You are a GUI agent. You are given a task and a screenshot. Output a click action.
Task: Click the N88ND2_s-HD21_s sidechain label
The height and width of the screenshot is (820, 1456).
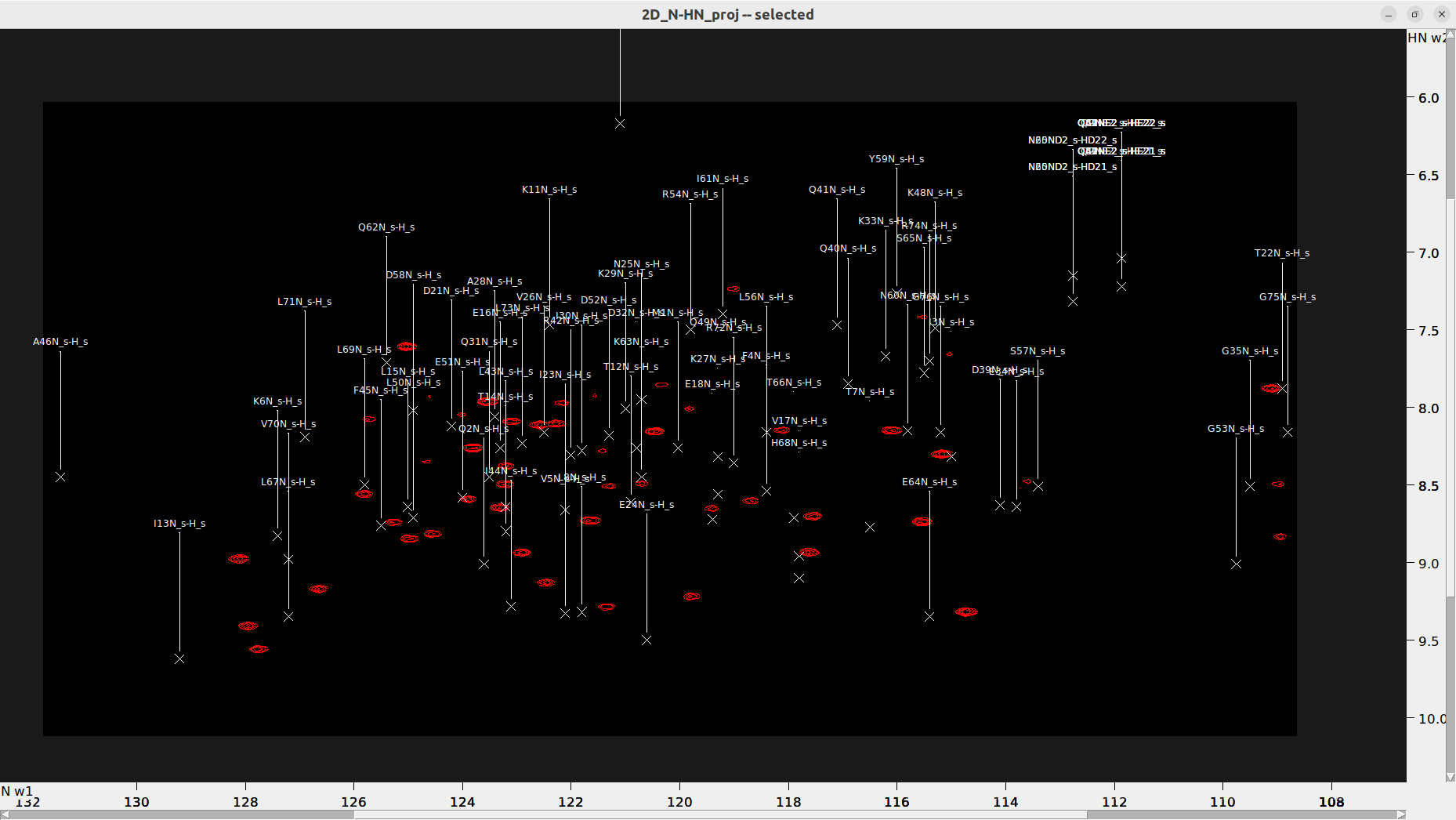tap(1072, 167)
